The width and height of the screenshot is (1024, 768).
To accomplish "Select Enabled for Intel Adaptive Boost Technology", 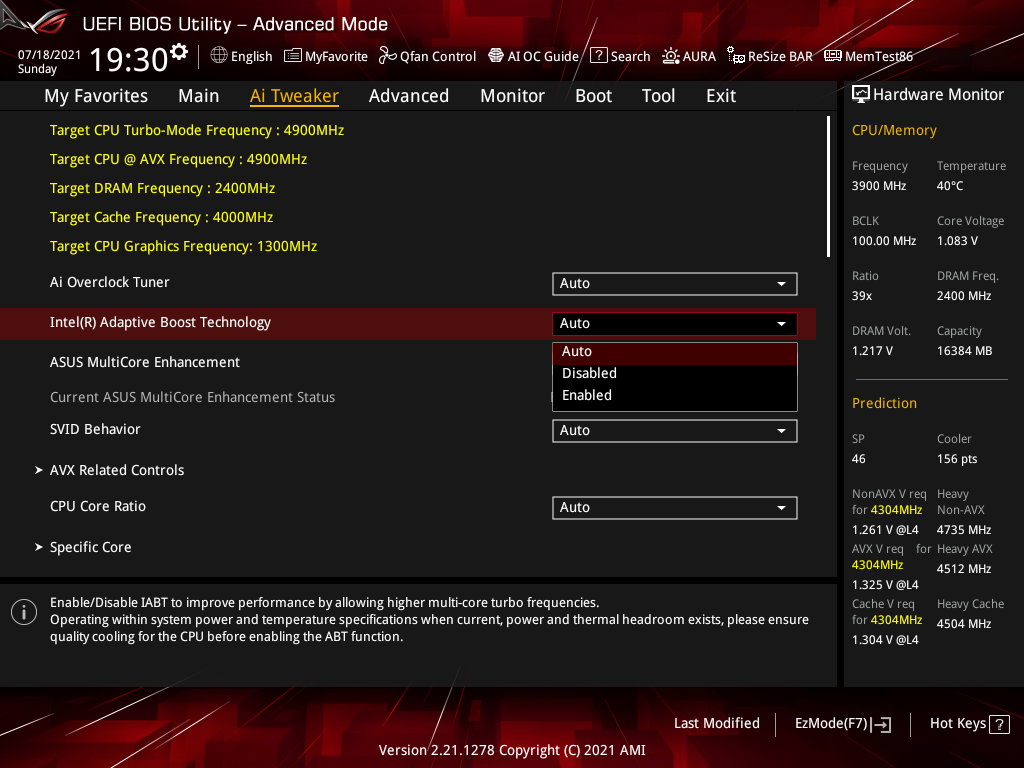I will tap(587, 394).
